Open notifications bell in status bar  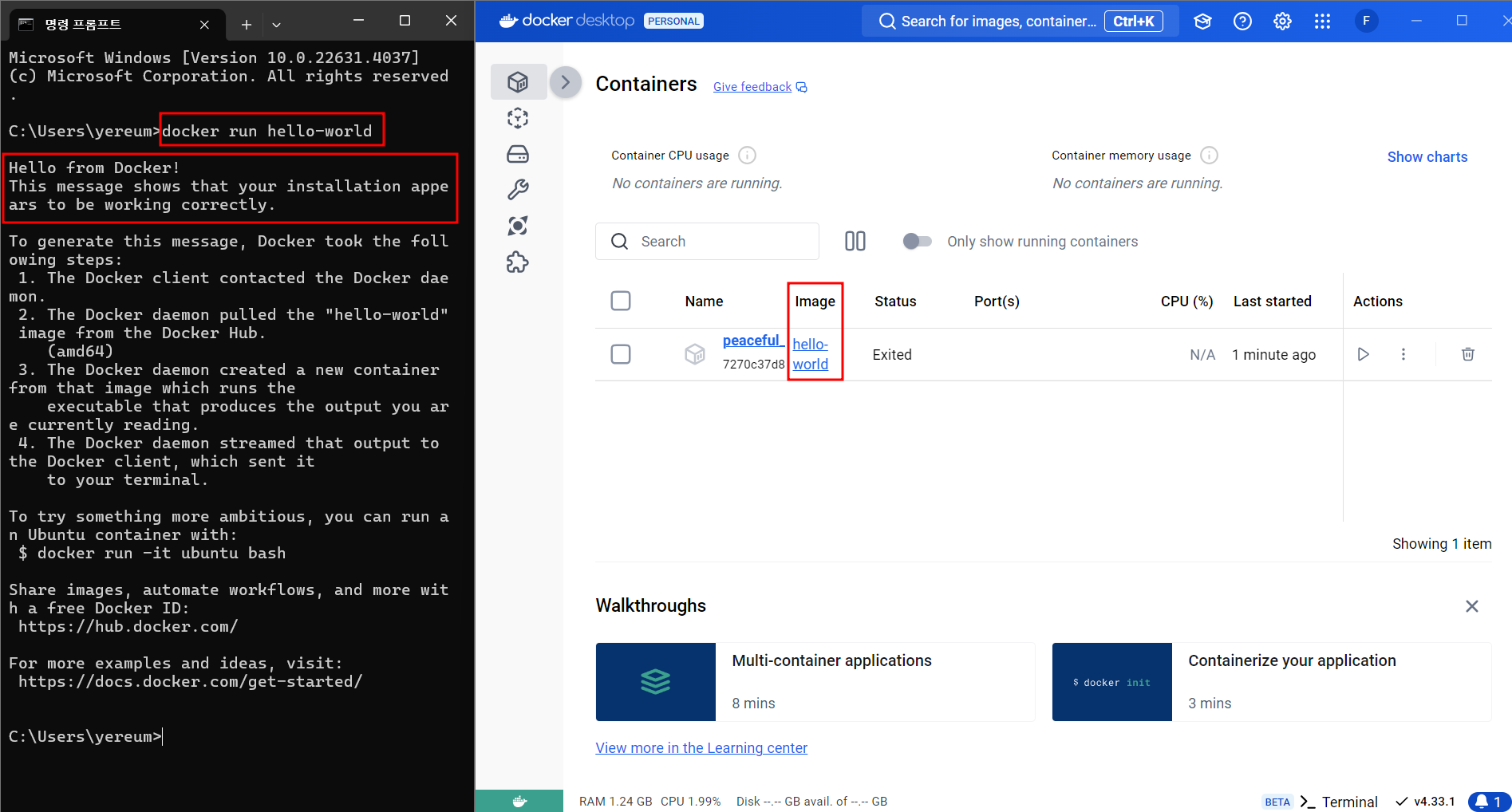tap(1488, 802)
